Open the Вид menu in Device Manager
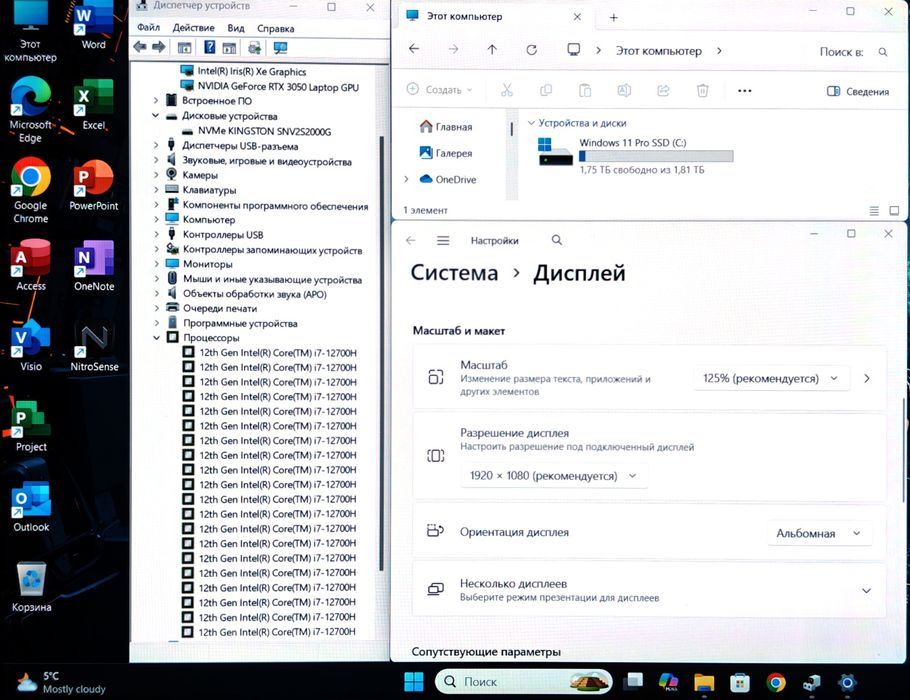 (236, 28)
